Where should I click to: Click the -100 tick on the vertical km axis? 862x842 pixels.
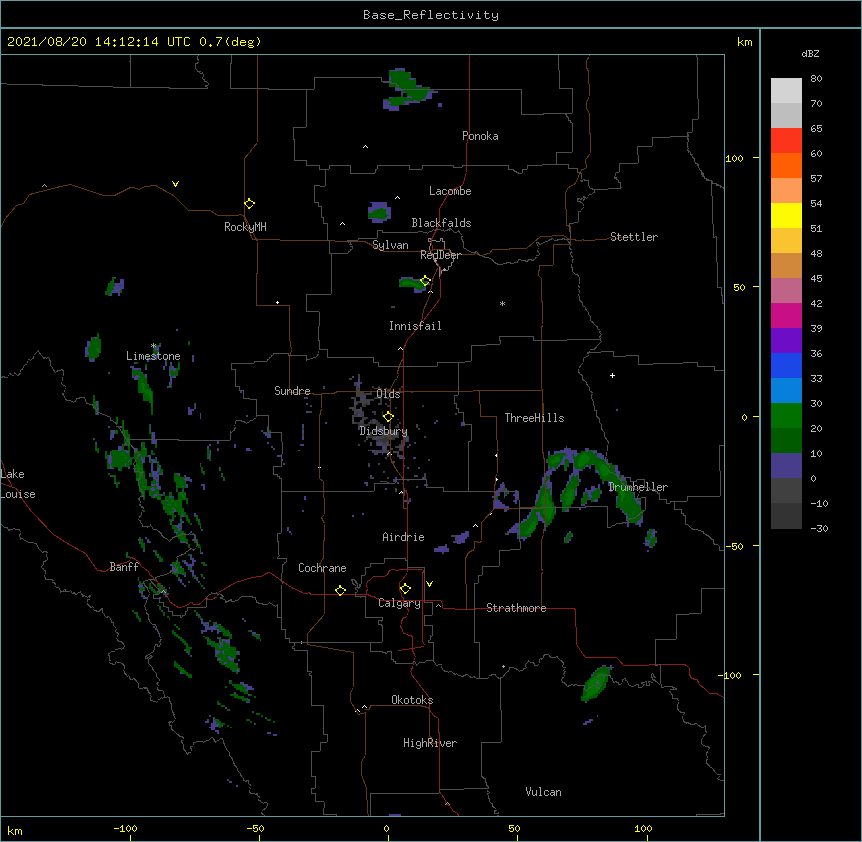click(x=731, y=675)
